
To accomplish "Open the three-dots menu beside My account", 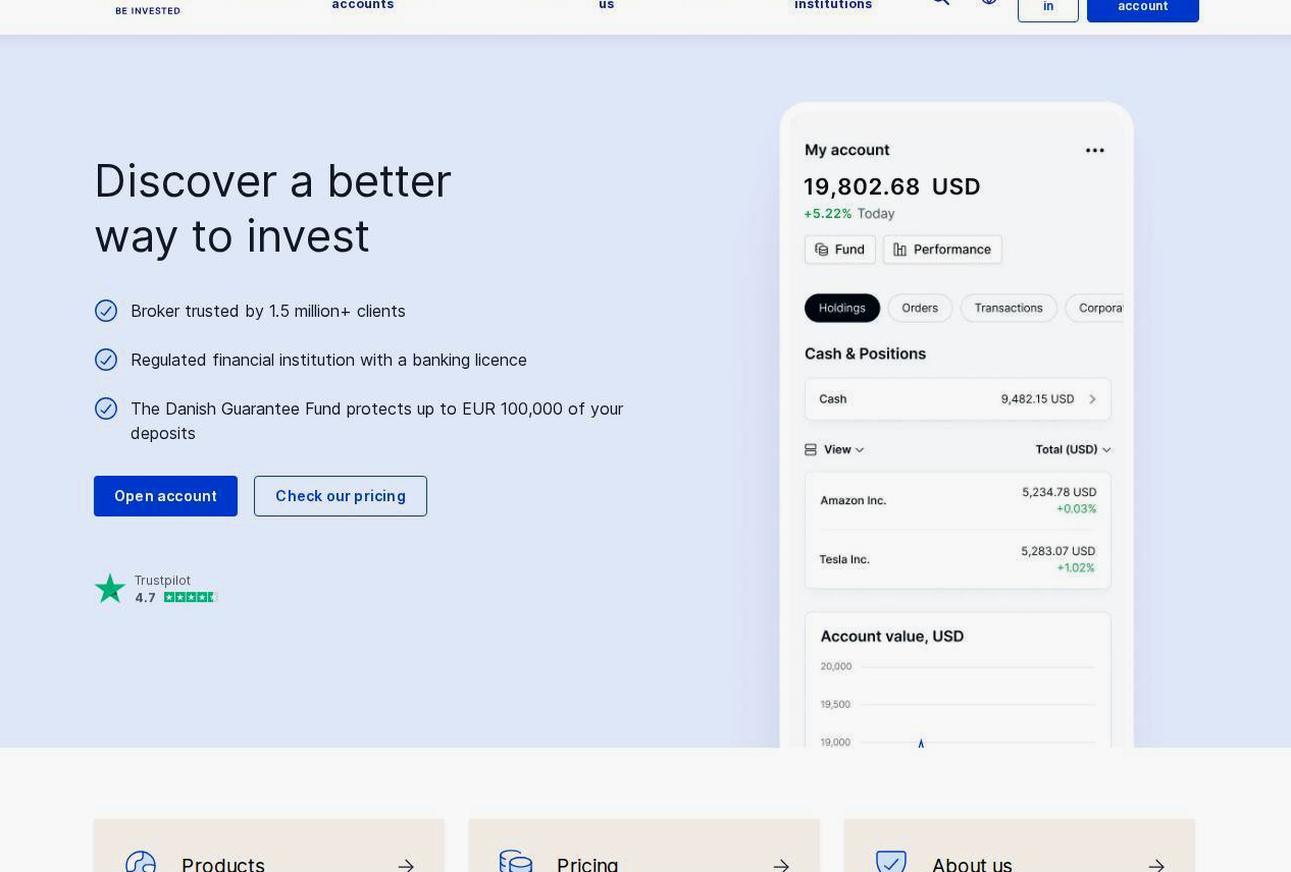I will (1095, 151).
